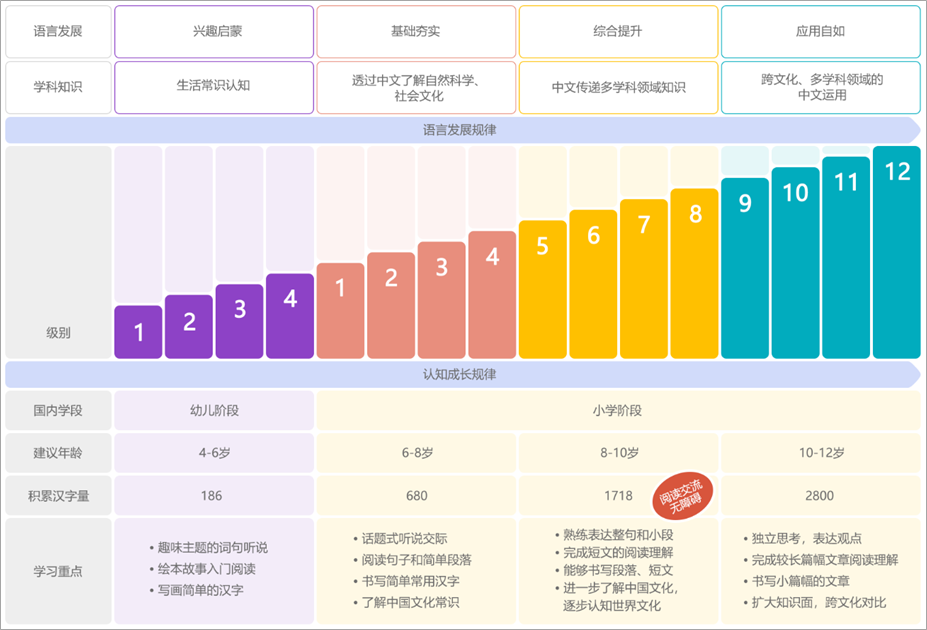Image resolution: width=927 pixels, height=630 pixels.
Task: Click the 语言发展 row label
Action: 59,32
